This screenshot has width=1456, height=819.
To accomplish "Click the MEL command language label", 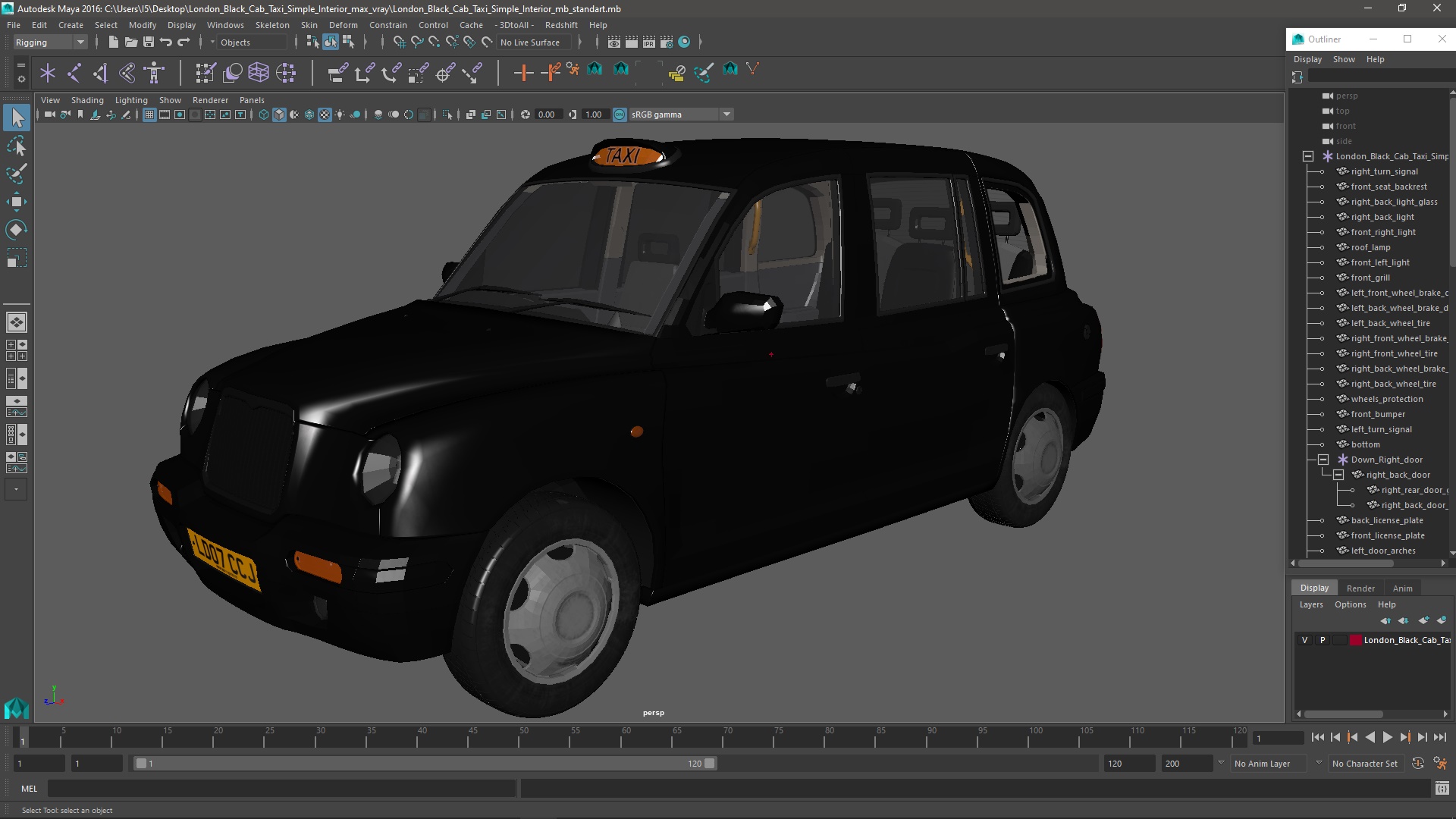I will [x=29, y=789].
